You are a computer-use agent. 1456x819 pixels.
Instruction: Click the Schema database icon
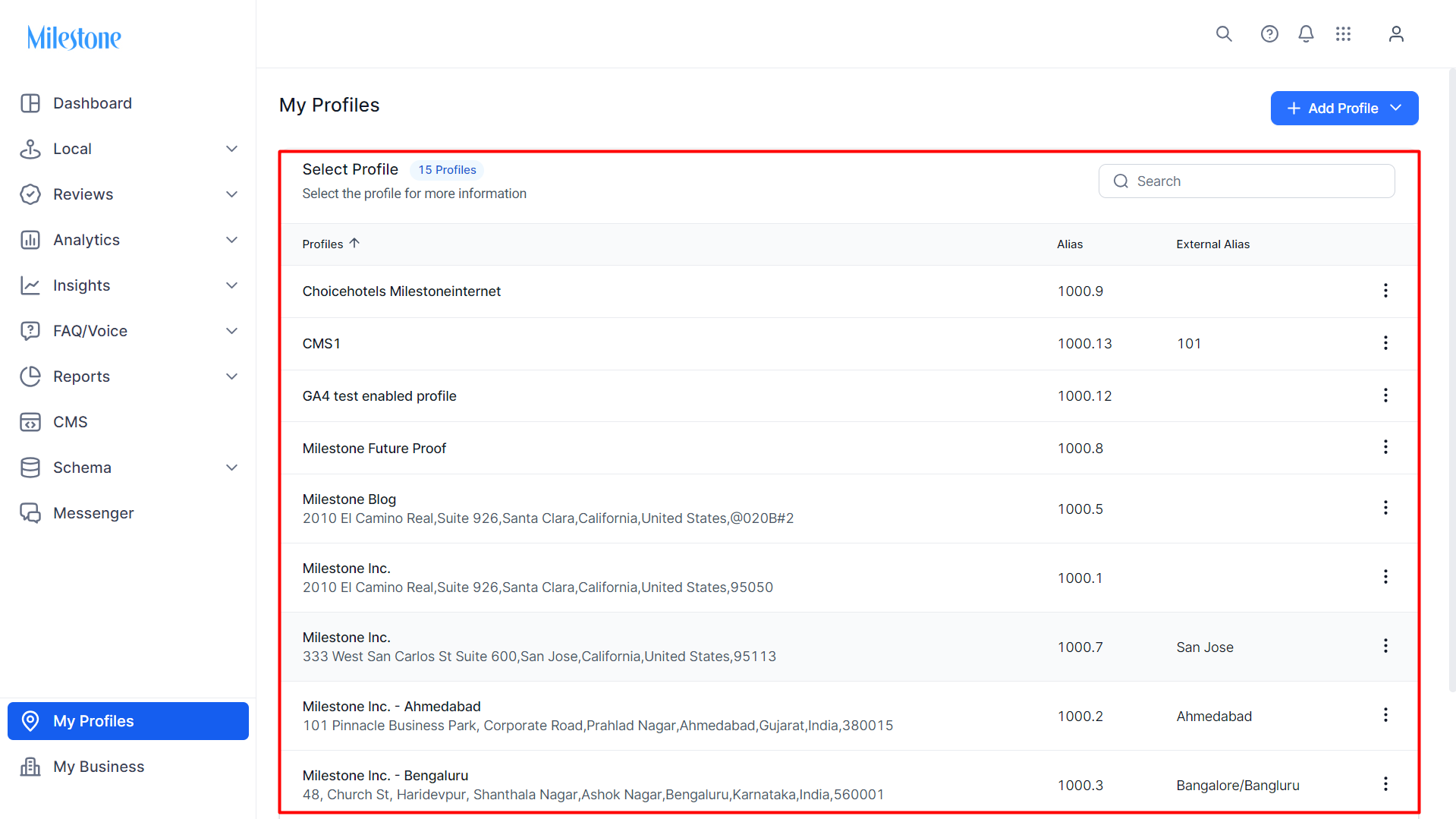[x=30, y=468]
